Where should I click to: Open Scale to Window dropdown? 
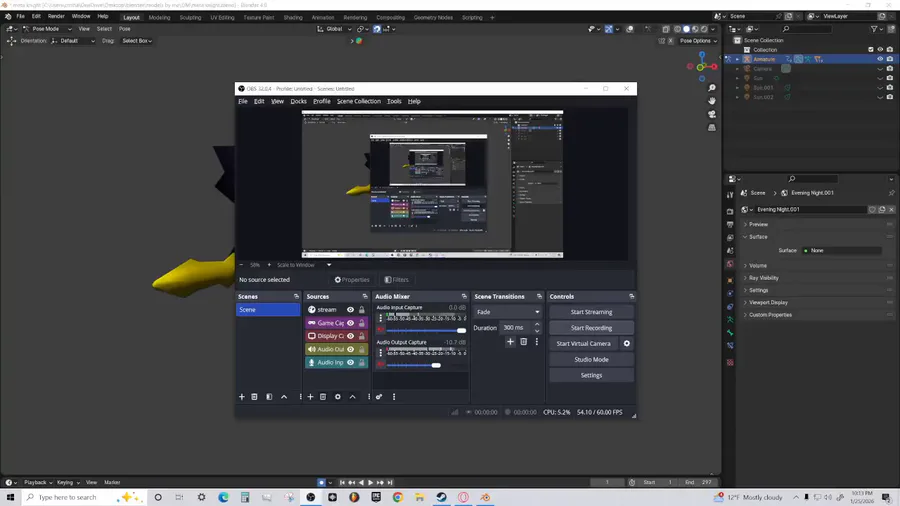click(304, 265)
